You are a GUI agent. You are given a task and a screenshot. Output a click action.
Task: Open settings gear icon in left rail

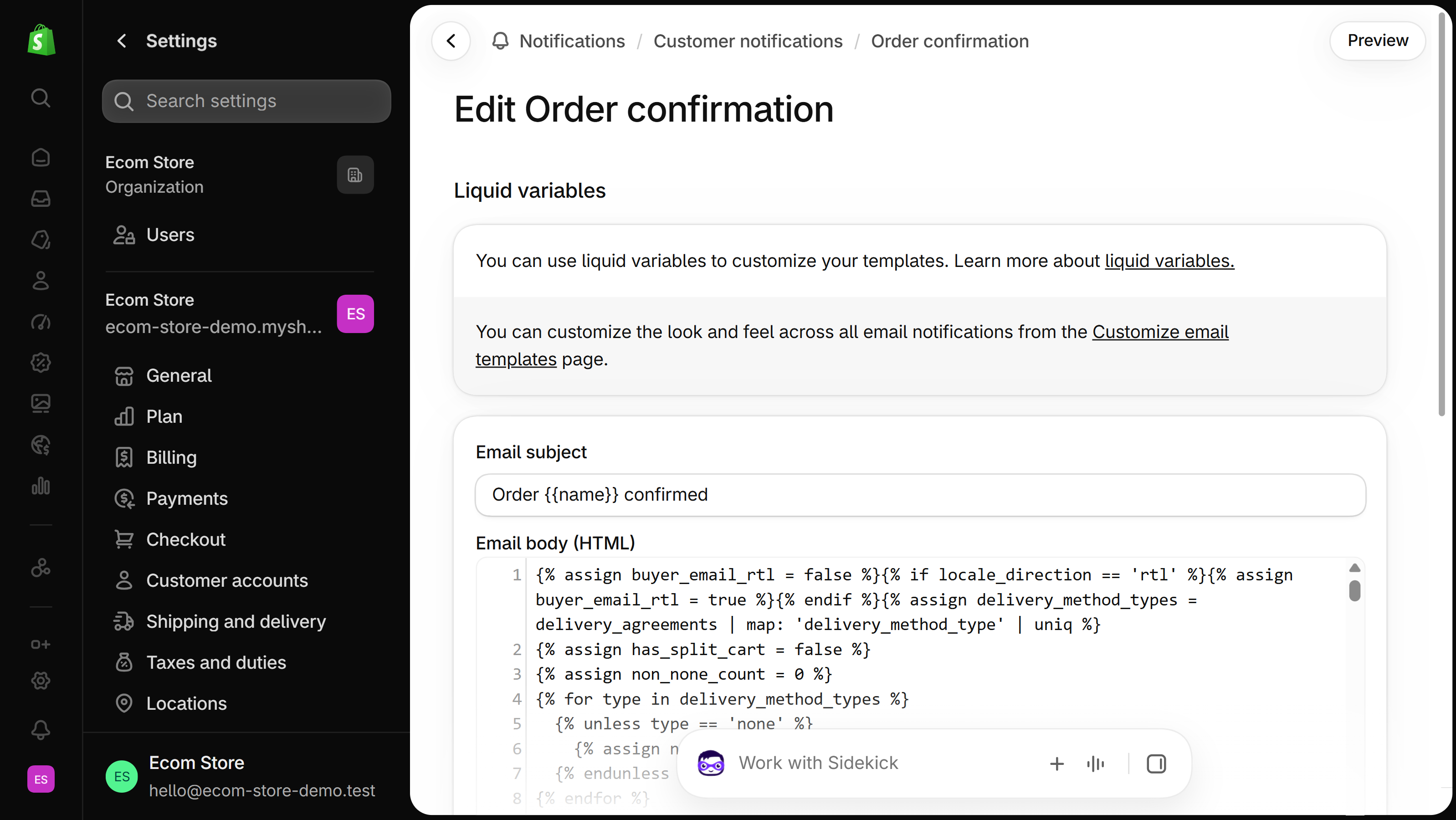click(x=41, y=681)
